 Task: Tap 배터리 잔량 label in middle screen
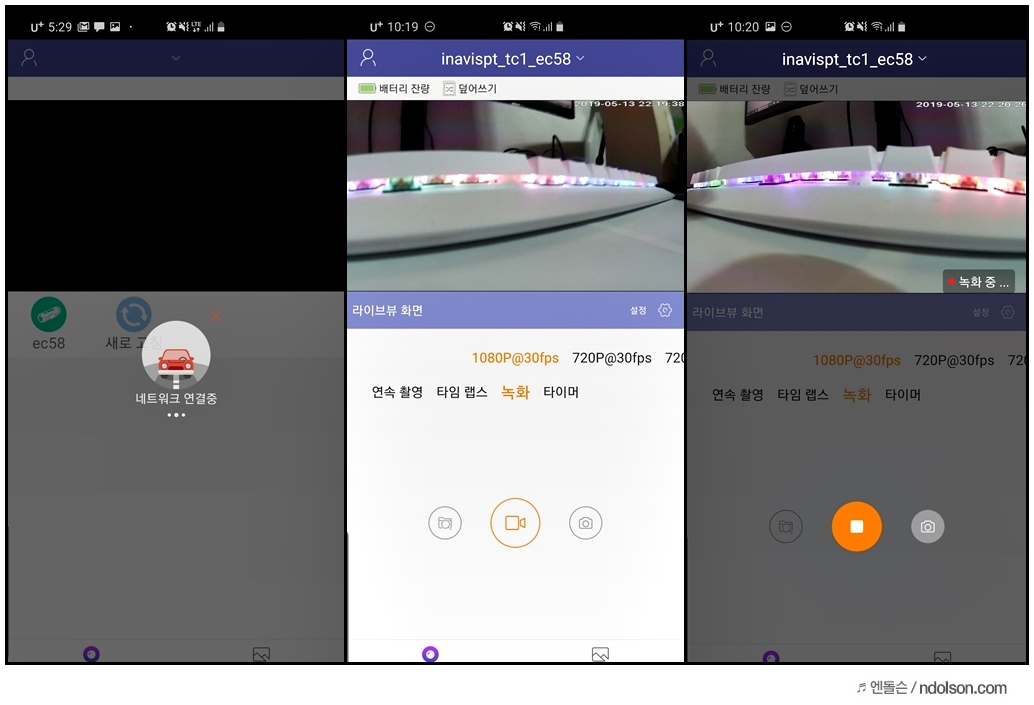[404, 88]
